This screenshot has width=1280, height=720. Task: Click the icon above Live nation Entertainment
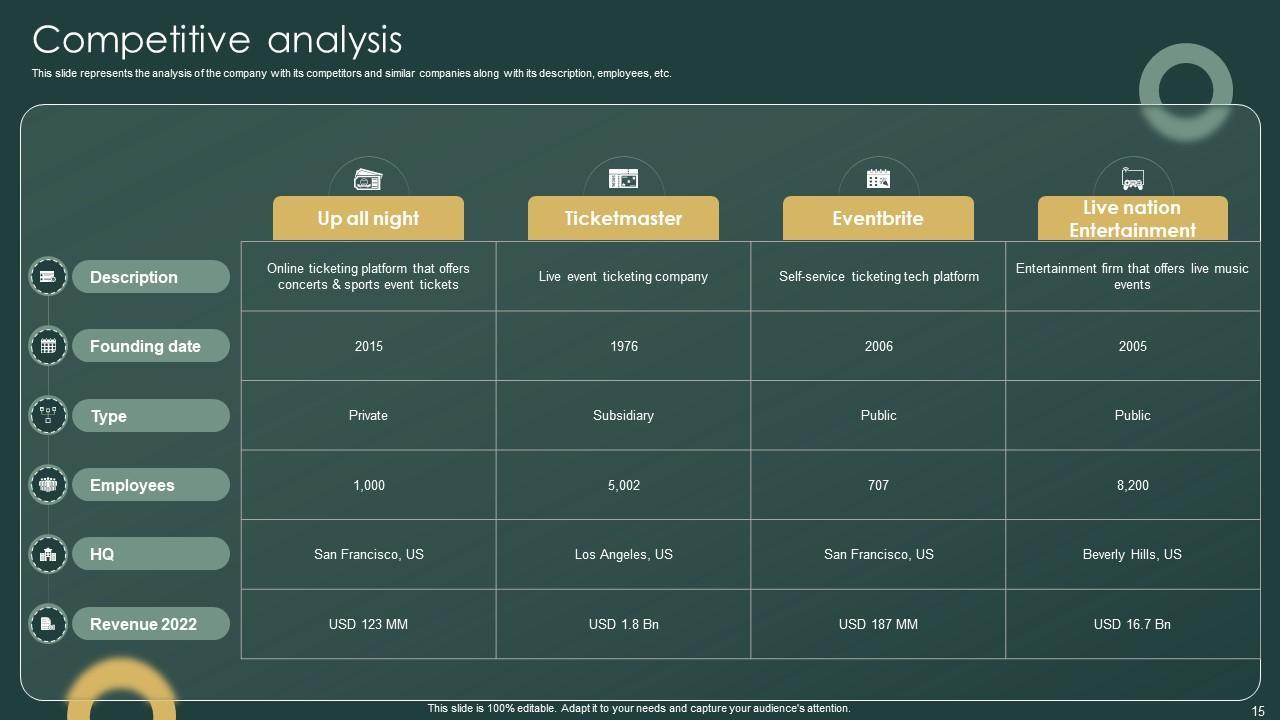coord(1133,179)
